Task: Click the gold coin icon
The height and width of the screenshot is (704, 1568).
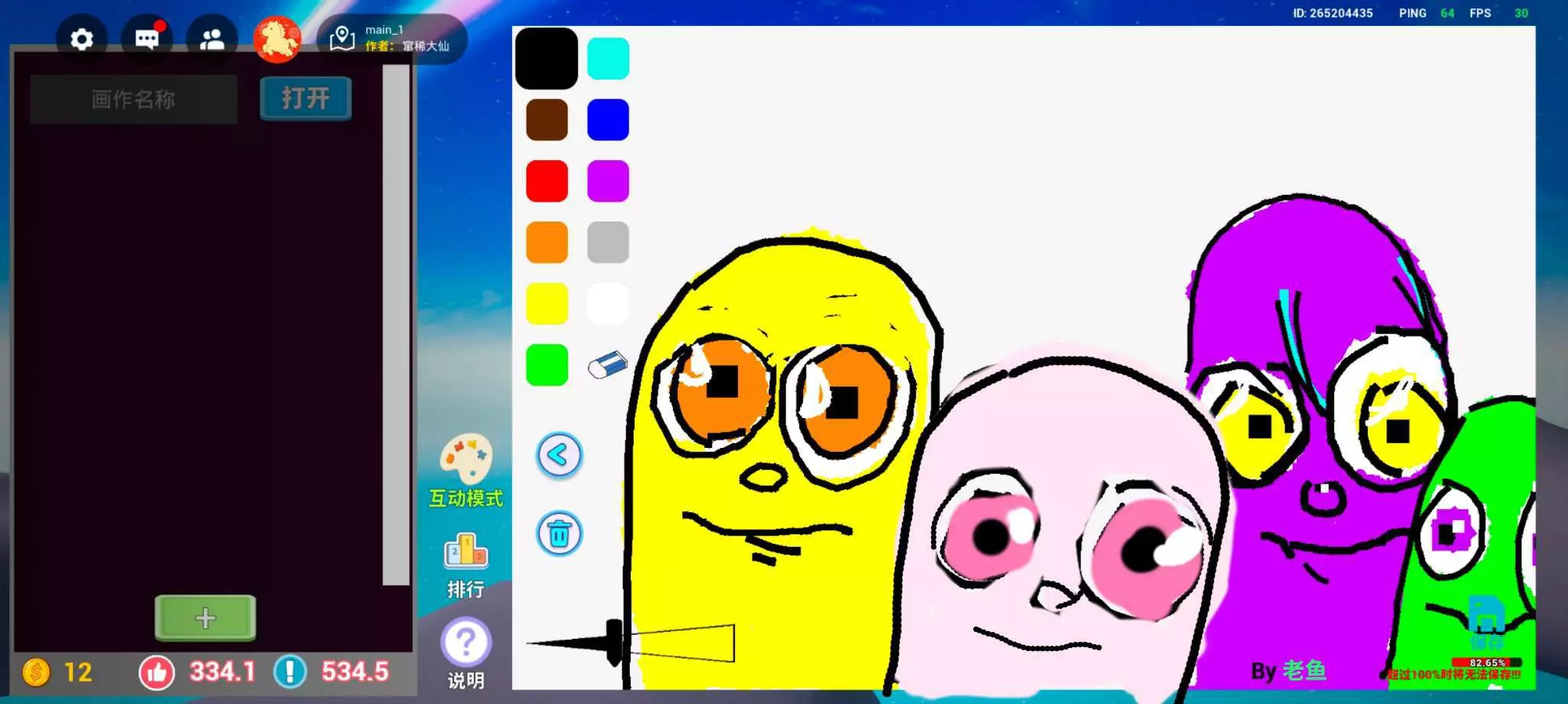Action: (36, 673)
